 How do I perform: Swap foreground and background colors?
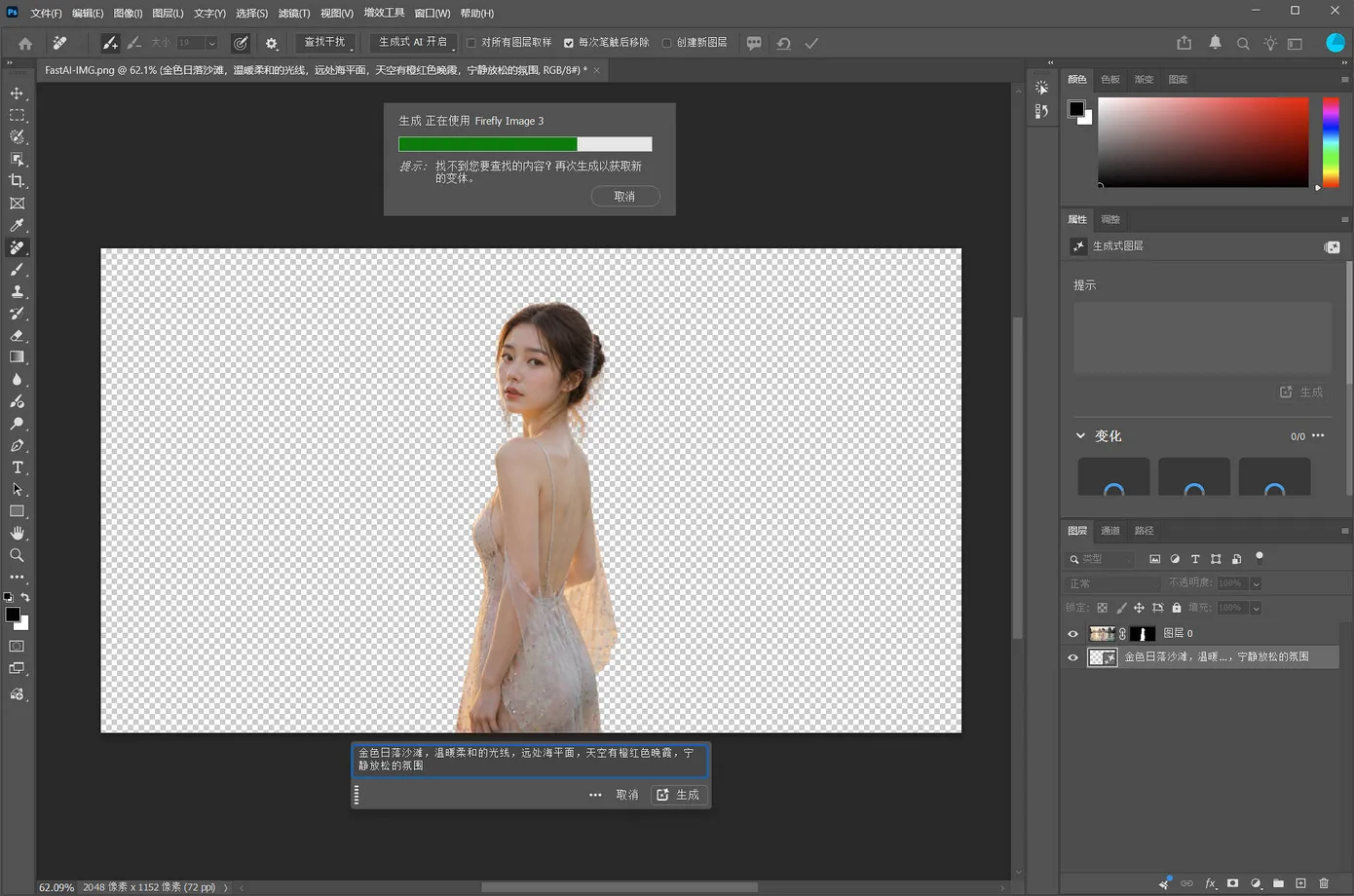[x=25, y=597]
